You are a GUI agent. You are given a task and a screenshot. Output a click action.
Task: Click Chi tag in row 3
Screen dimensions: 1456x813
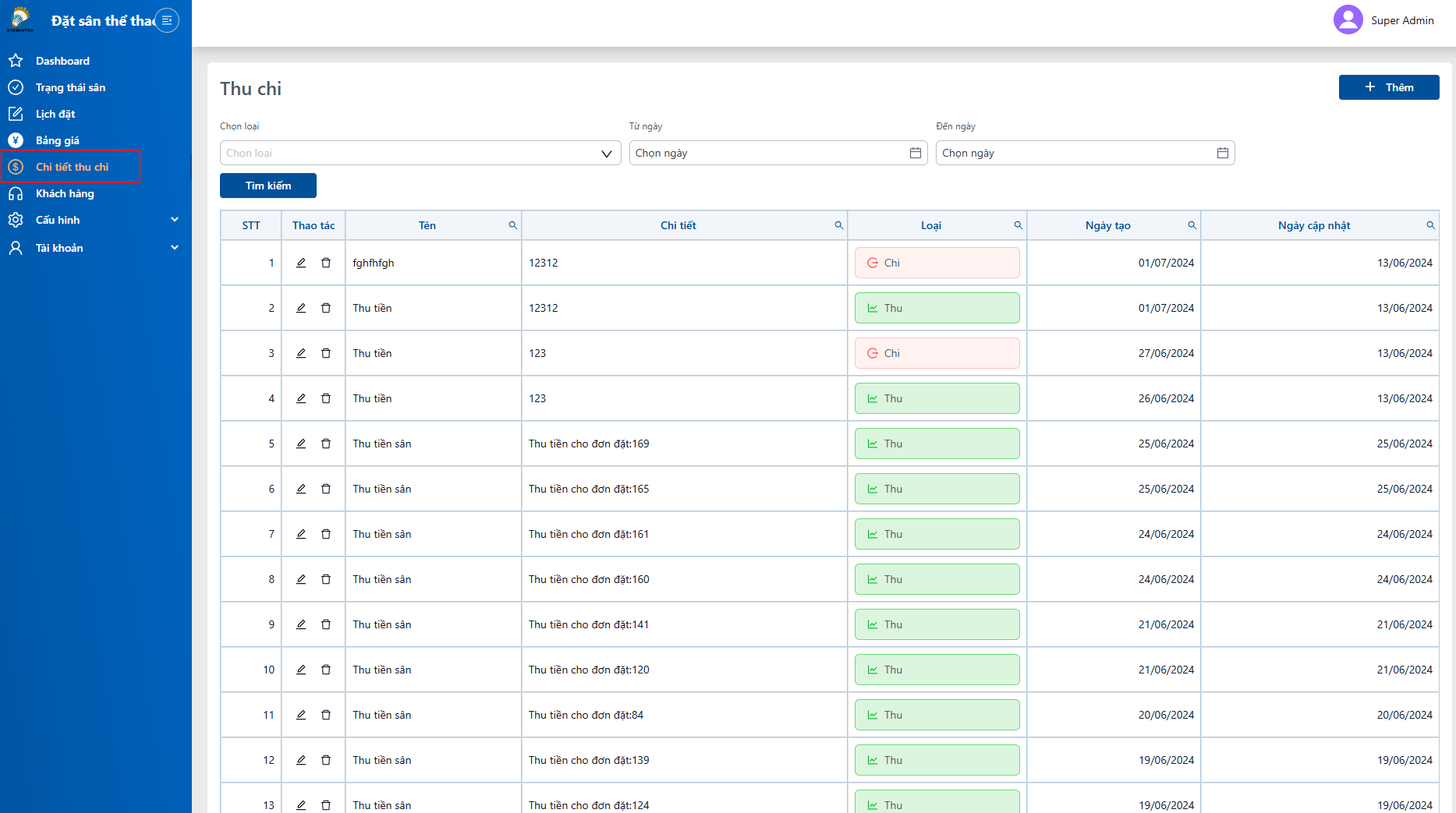point(937,353)
